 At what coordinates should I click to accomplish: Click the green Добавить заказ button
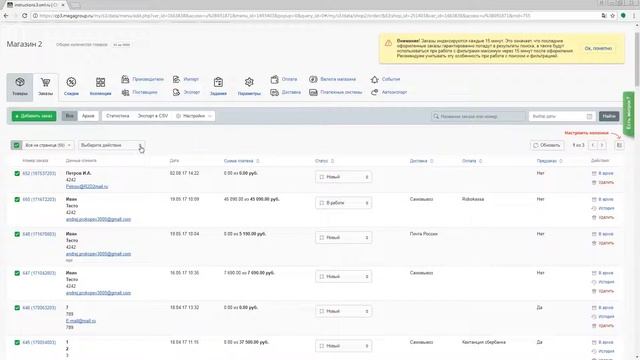pos(34,116)
